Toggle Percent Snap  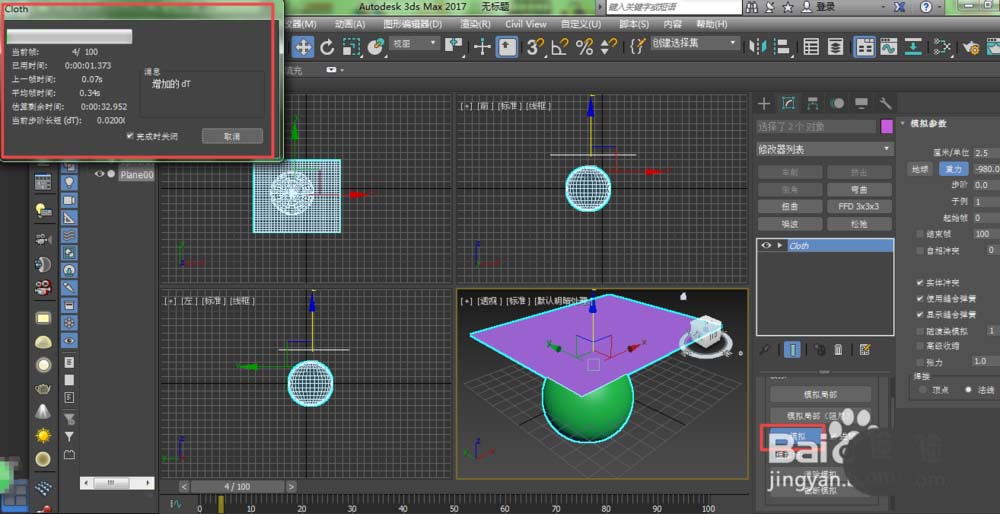[x=585, y=47]
